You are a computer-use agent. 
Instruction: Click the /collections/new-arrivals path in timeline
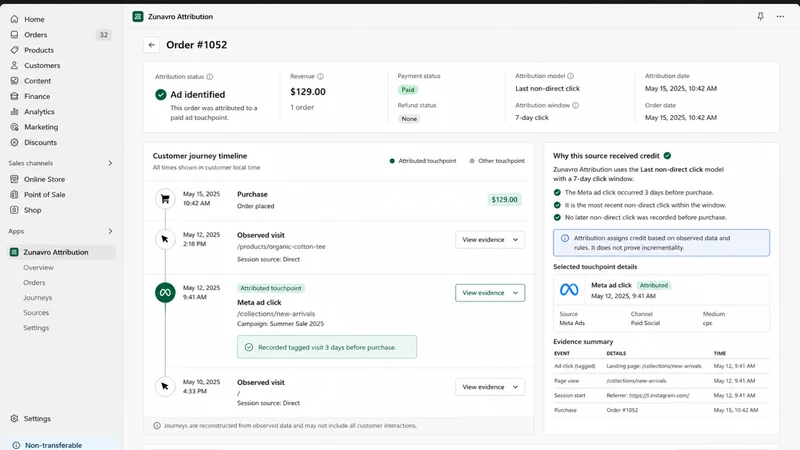276,314
